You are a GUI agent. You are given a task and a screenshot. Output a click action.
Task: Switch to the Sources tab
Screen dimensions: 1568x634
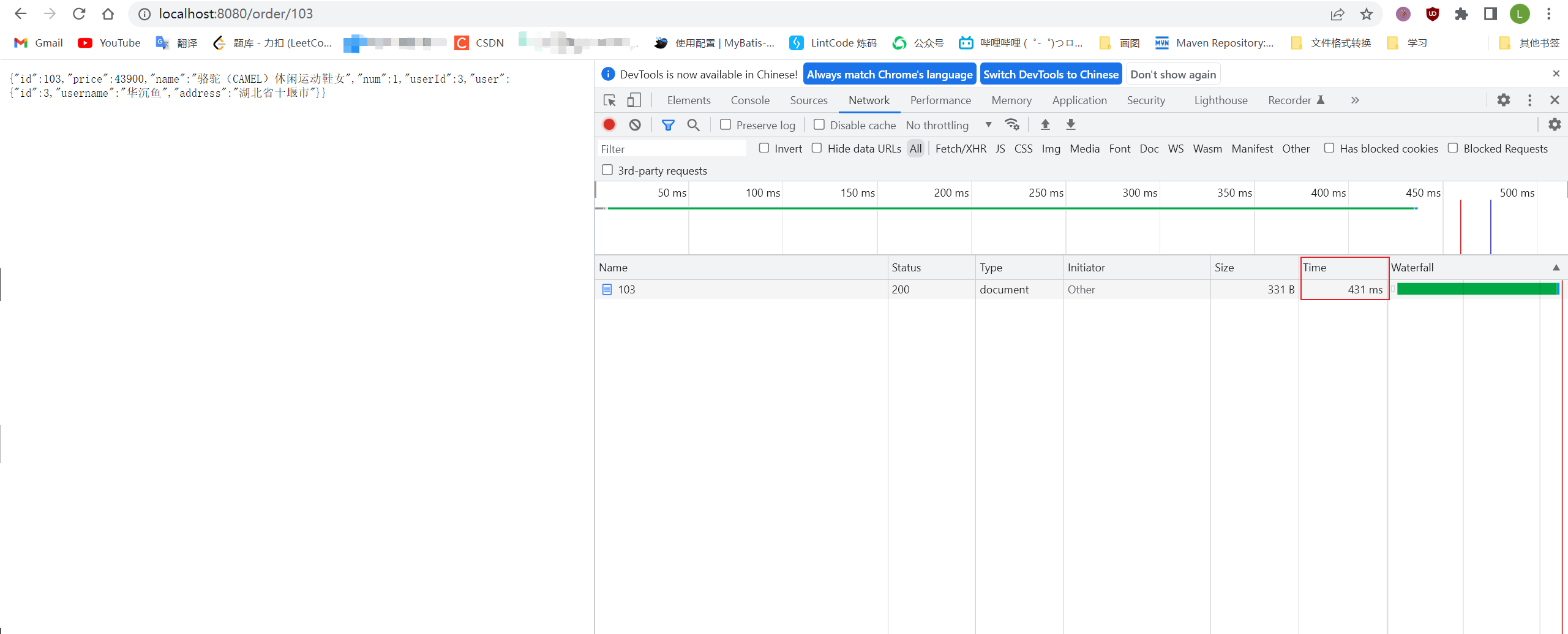(x=809, y=100)
